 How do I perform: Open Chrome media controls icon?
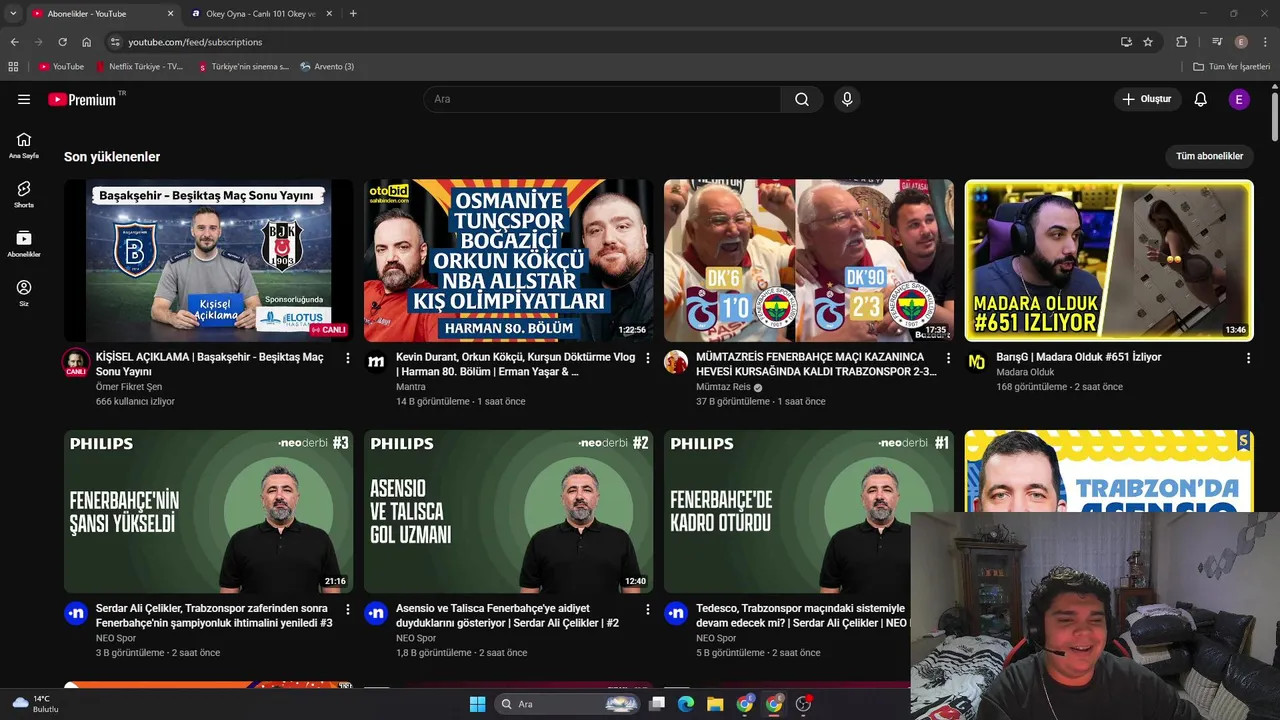click(1217, 42)
